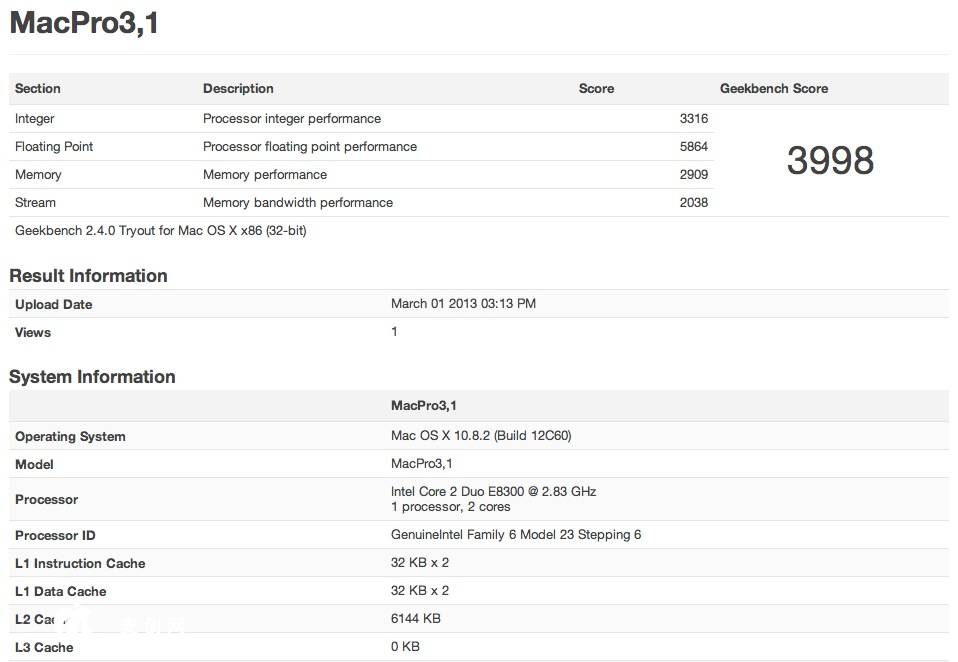The height and width of the screenshot is (662, 958).
Task: Click the Integer section row label
Action: click(35, 119)
